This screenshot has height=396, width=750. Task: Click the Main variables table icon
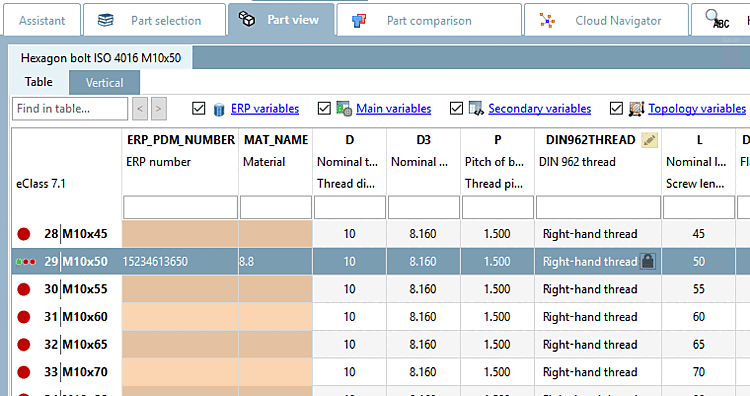pos(344,109)
